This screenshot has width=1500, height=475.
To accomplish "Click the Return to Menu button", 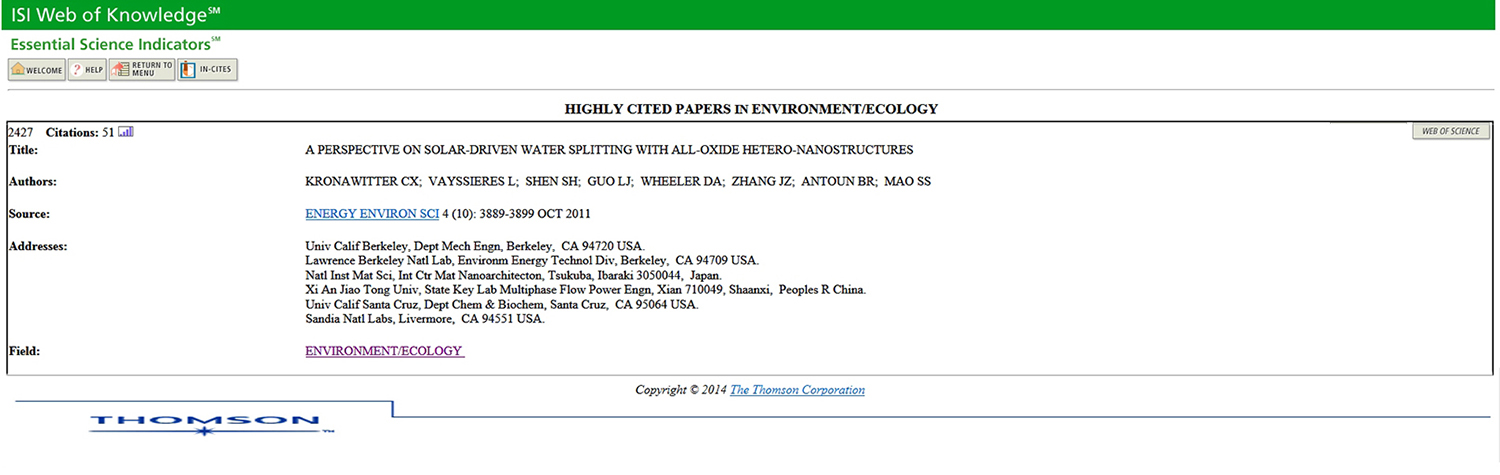I will click(142, 70).
